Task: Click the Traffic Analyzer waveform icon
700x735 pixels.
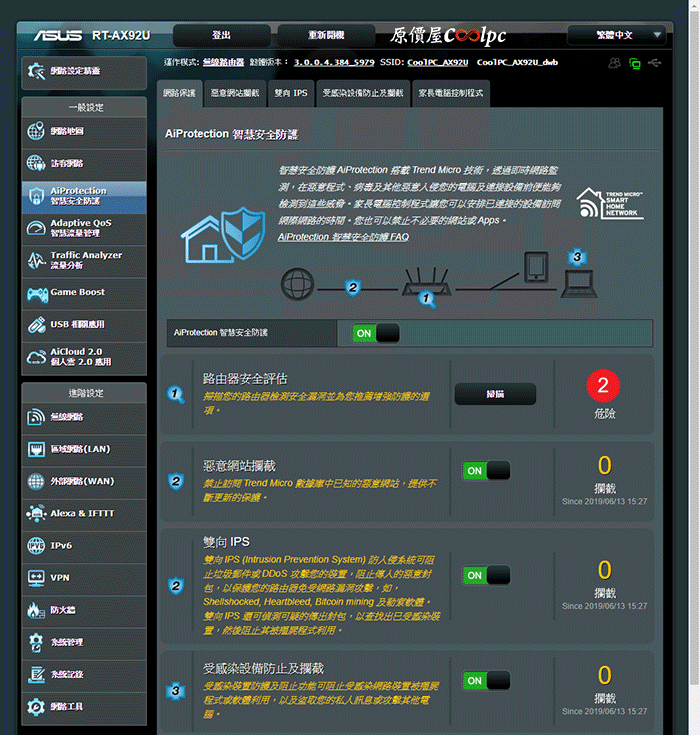Action: (36, 260)
